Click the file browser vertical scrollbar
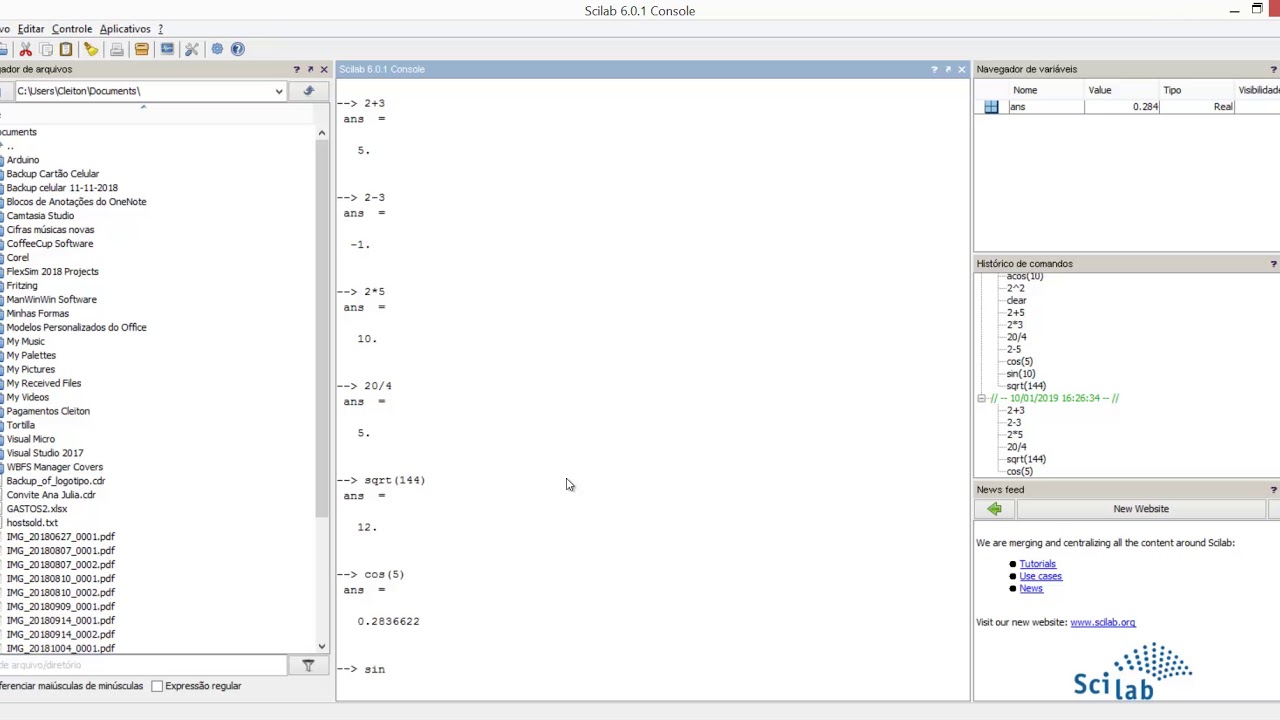This screenshot has height=720, width=1280. (x=322, y=330)
